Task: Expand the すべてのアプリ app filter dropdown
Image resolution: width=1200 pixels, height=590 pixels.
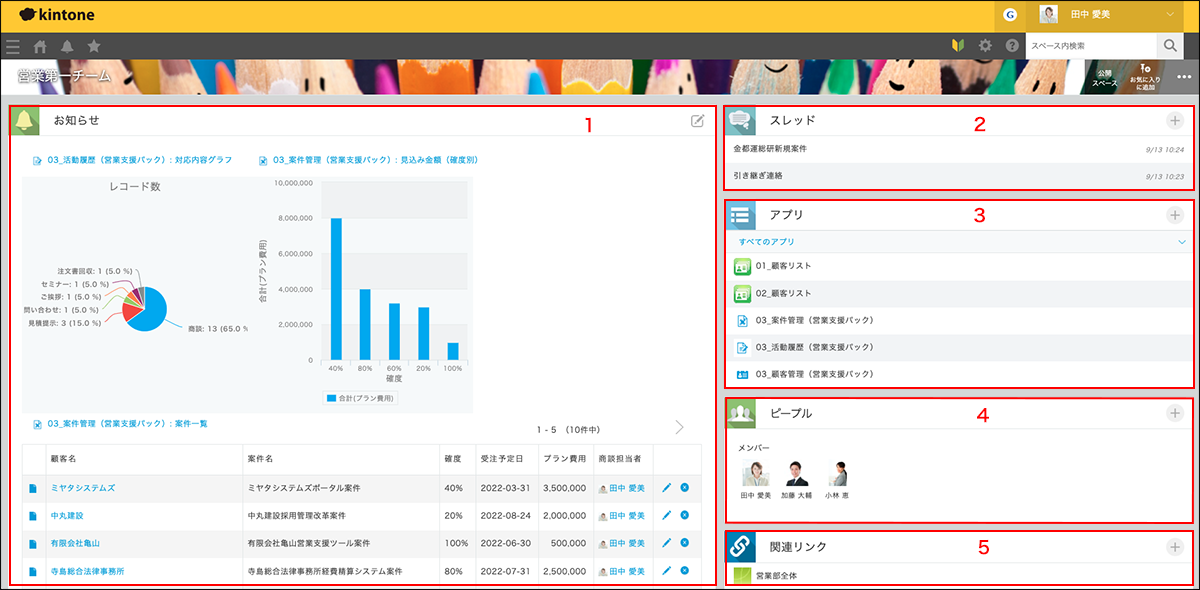Action: (x=1181, y=242)
